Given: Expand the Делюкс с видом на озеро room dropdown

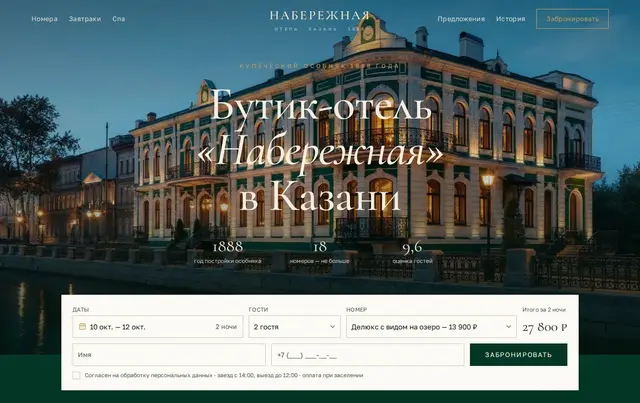Looking at the screenshot, I should tap(431, 327).
